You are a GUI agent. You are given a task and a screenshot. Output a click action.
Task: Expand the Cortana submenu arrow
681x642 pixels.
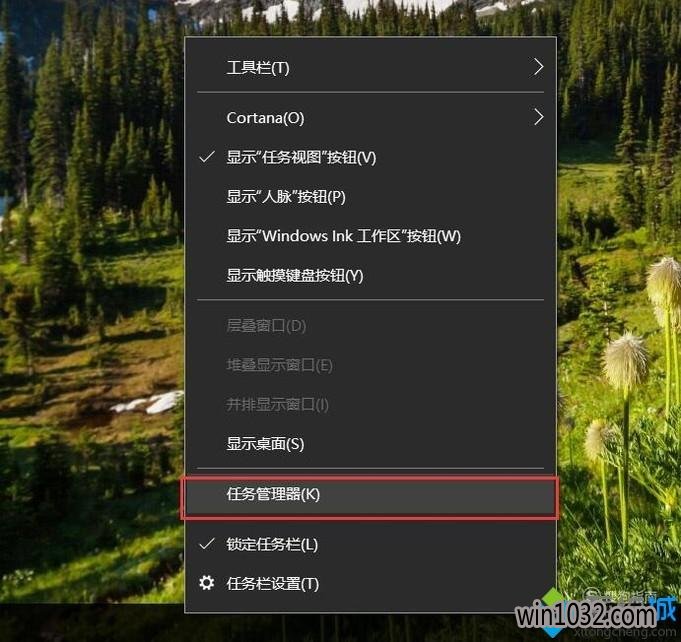coord(538,117)
